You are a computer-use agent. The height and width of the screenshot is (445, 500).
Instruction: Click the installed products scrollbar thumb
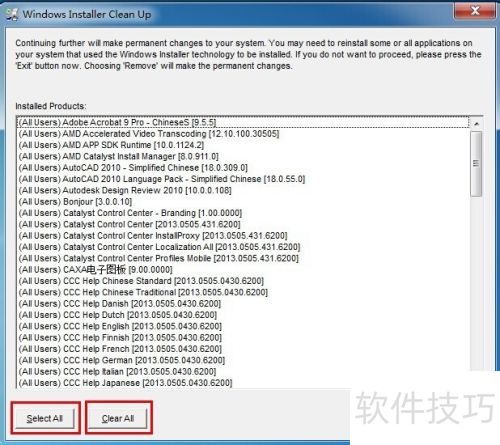click(476, 163)
